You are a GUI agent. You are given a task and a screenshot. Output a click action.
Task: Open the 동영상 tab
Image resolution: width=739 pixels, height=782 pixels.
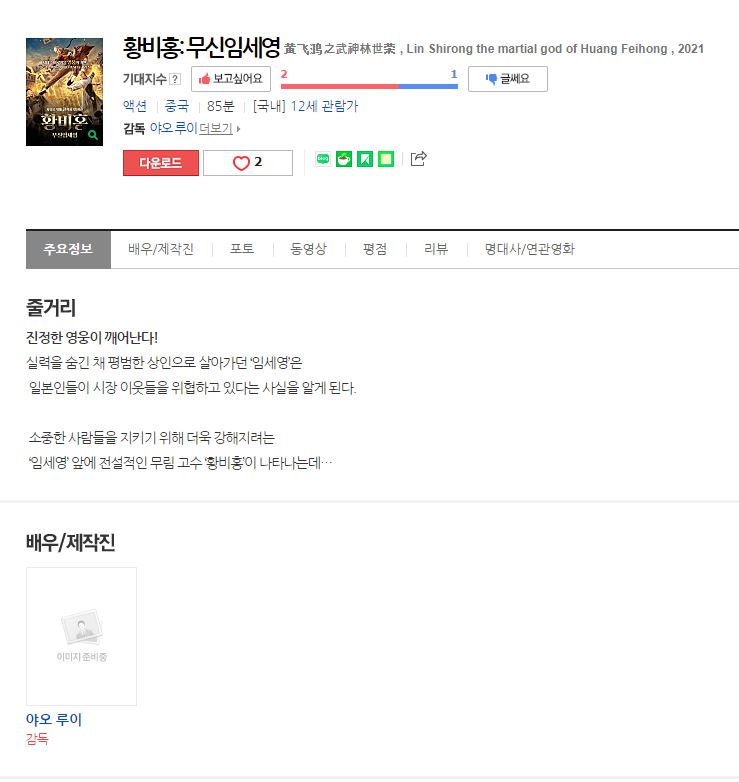pos(309,249)
